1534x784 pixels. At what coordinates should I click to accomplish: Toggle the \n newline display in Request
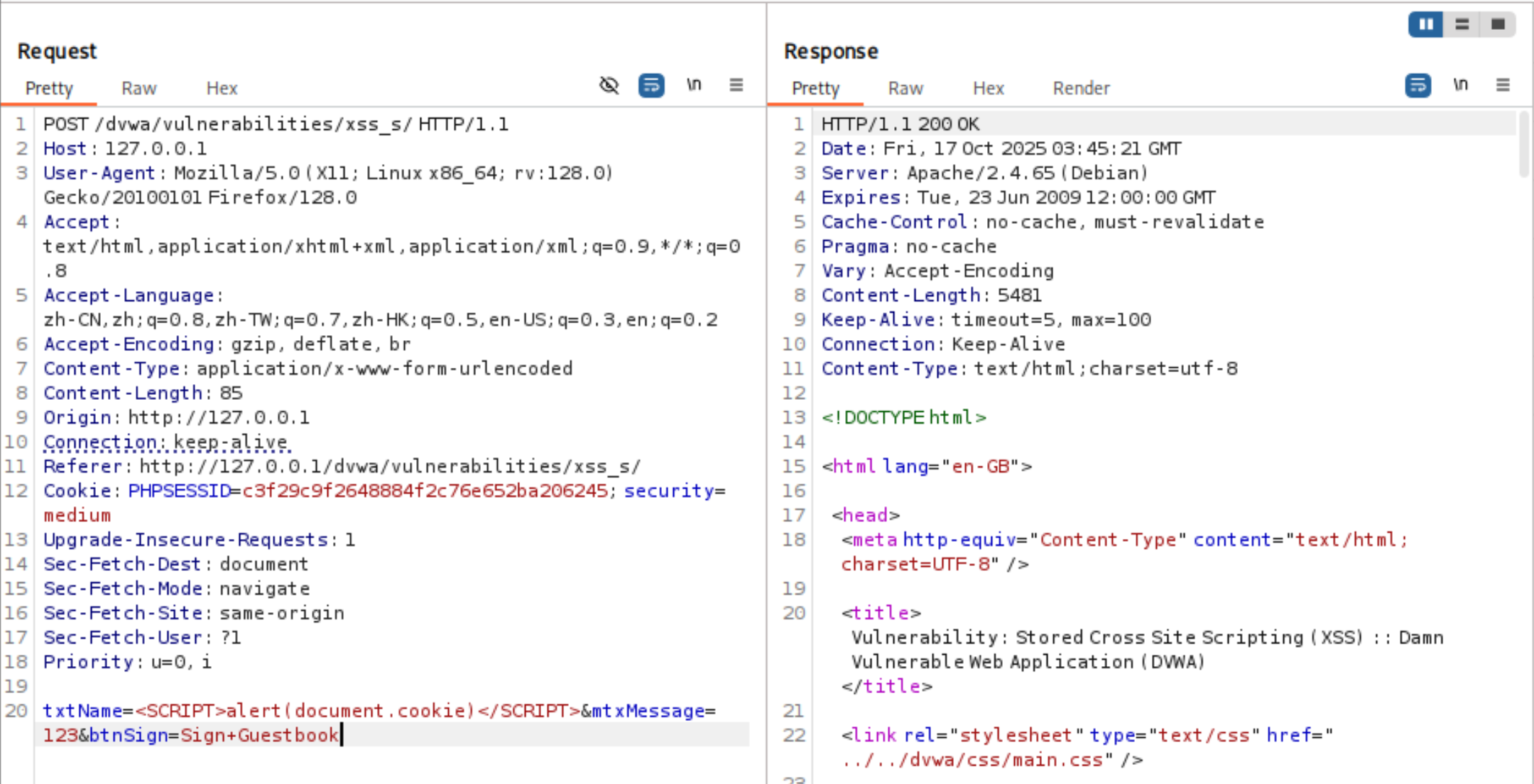pos(694,85)
